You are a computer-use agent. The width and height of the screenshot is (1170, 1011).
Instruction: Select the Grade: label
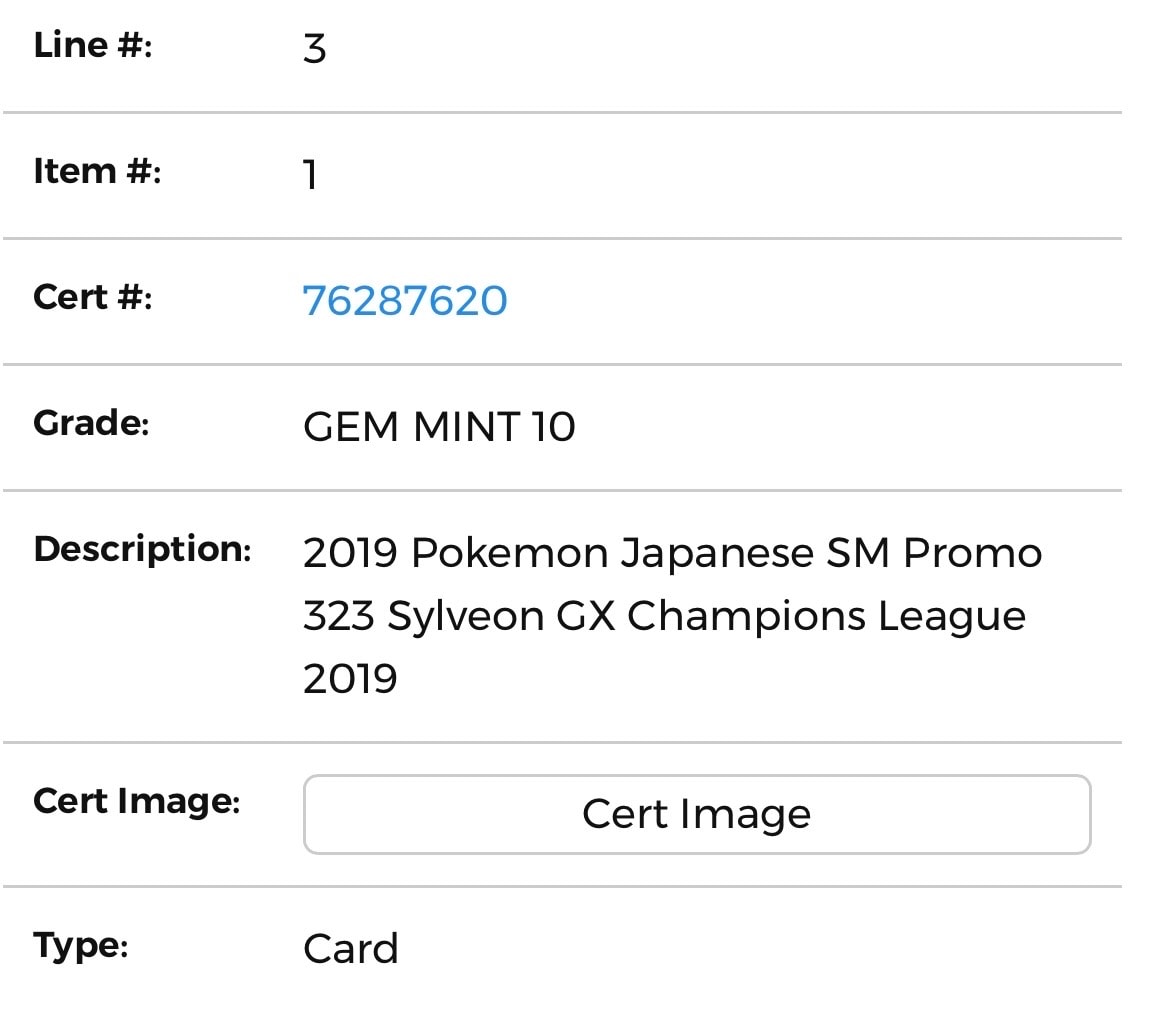[92, 423]
